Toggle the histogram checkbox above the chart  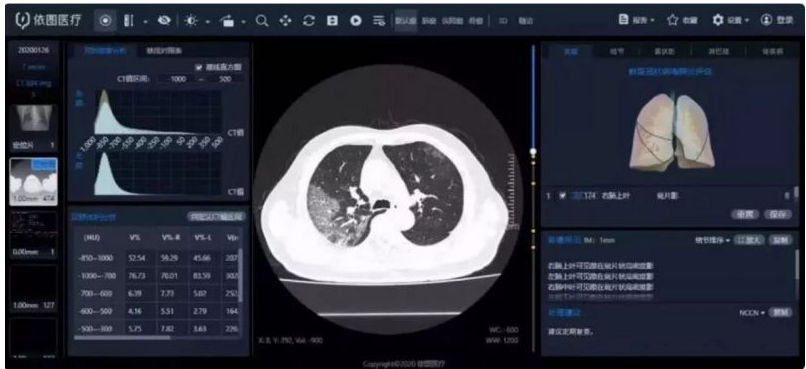(x=198, y=67)
